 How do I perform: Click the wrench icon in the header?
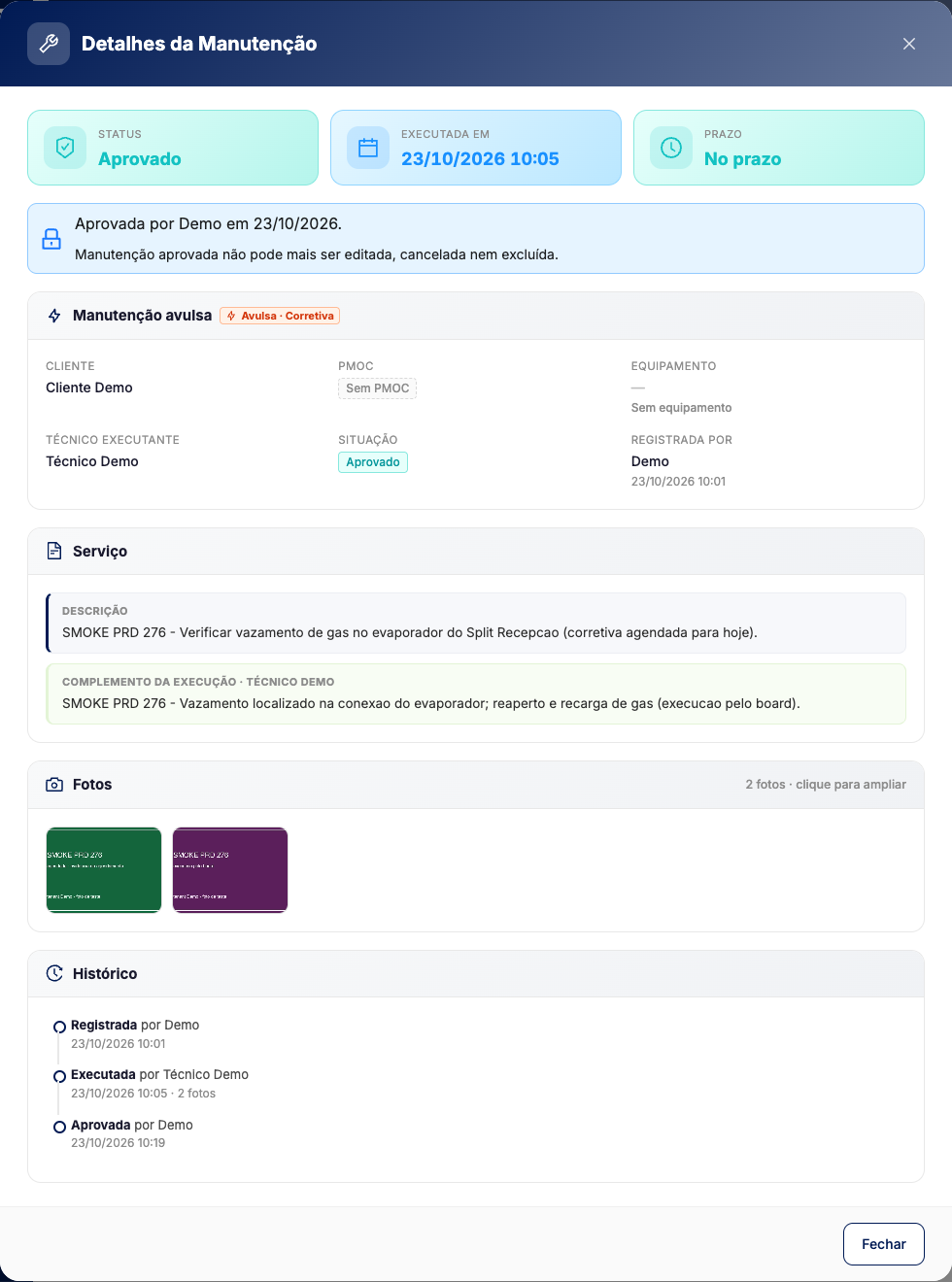point(49,44)
